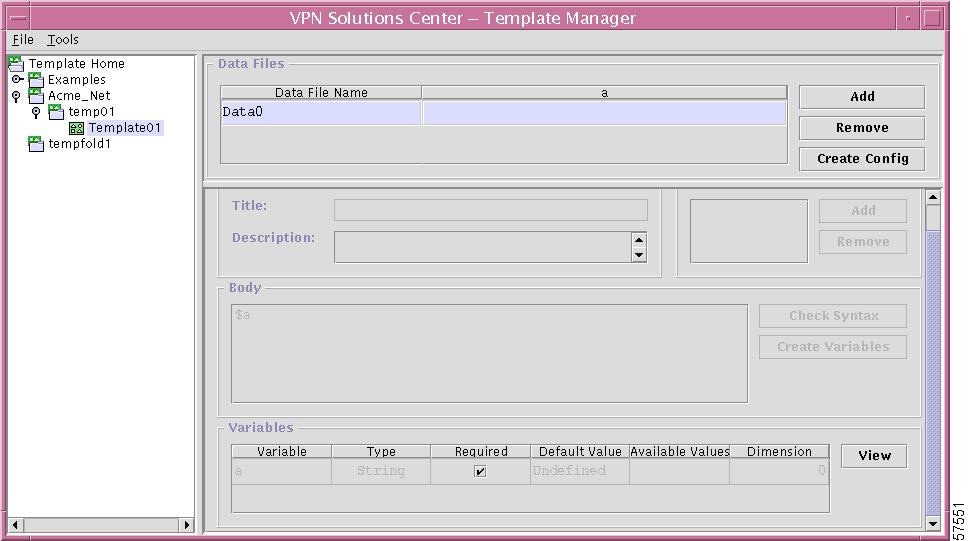Minimize the Template Manager window
Image resolution: width=968 pixels, height=541 pixels.
[x=908, y=18]
